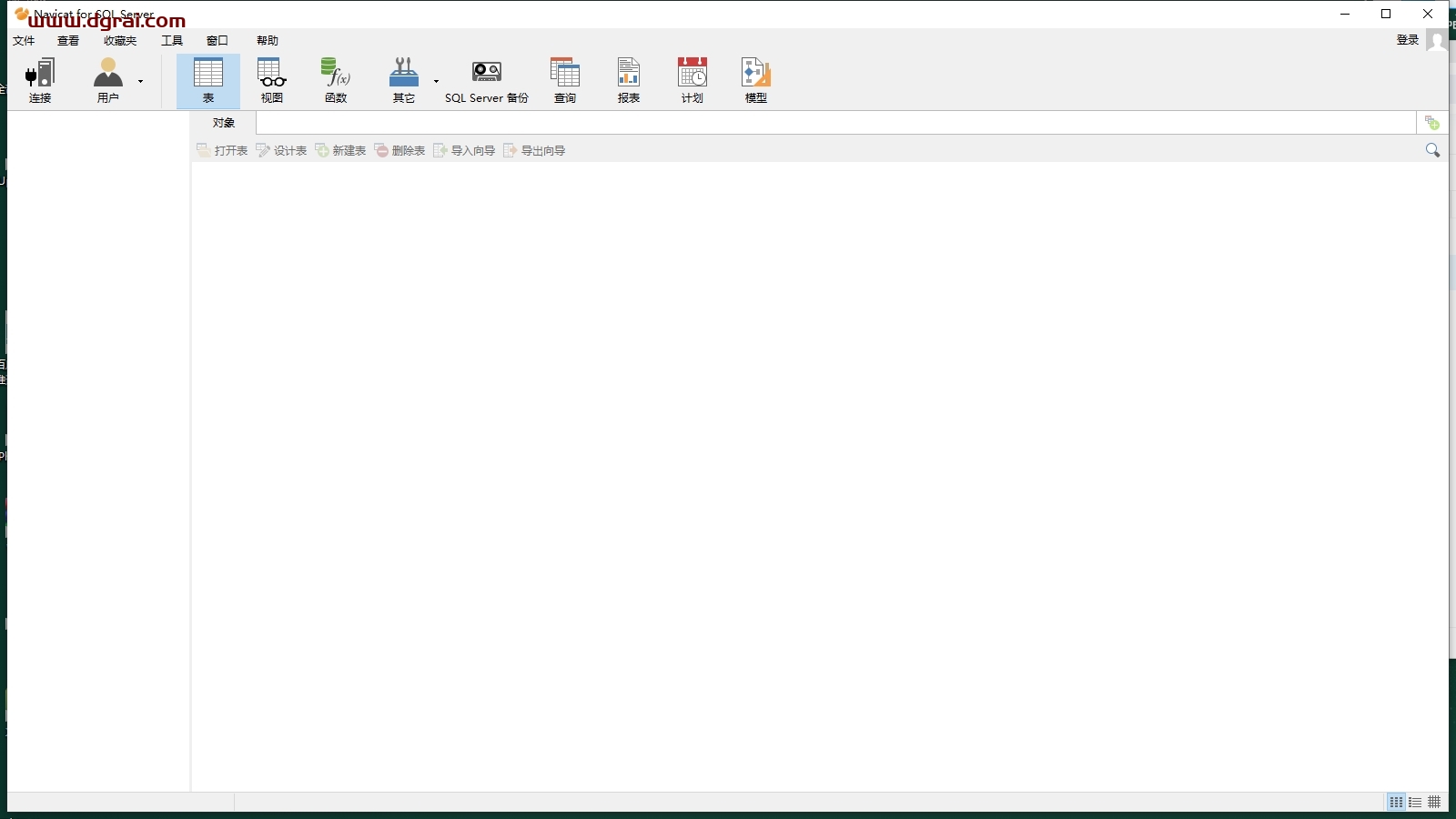The image size is (1456, 819).
Task: Close the Navicat window
Action: [1428, 14]
